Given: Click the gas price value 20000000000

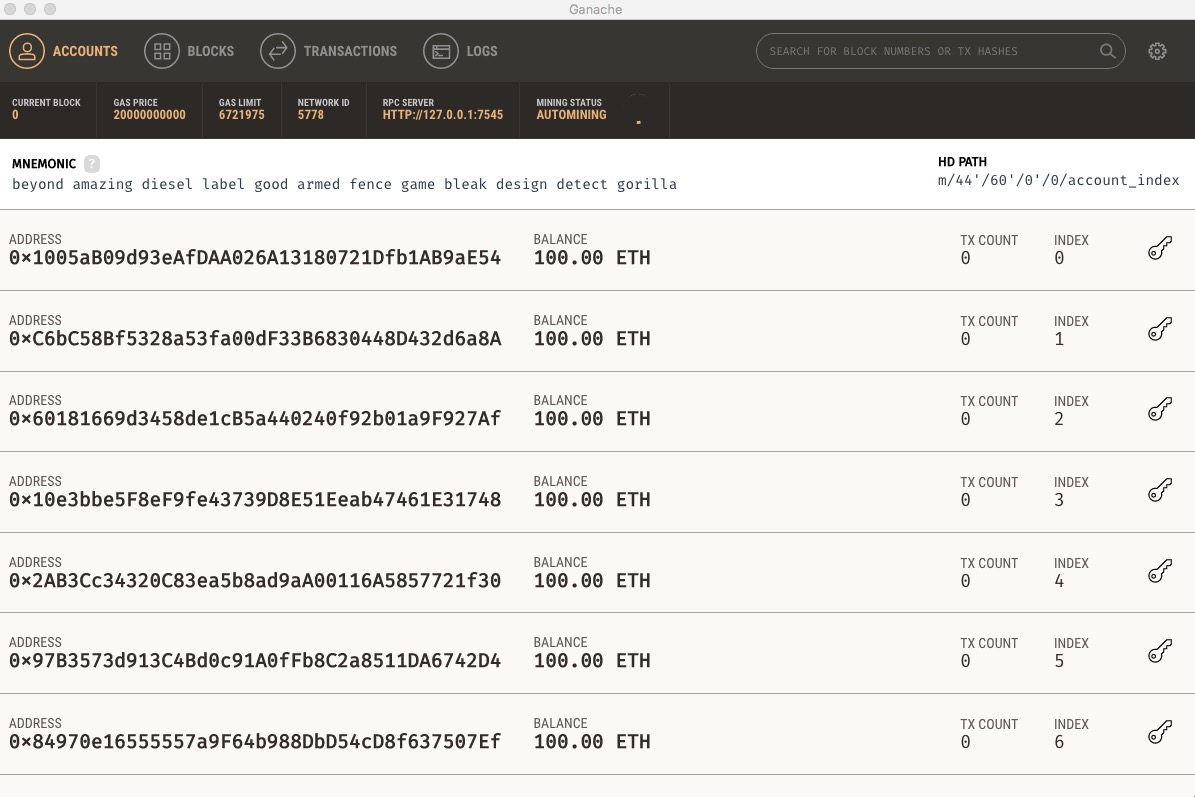Looking at the screenshot, I should [149, 115].
